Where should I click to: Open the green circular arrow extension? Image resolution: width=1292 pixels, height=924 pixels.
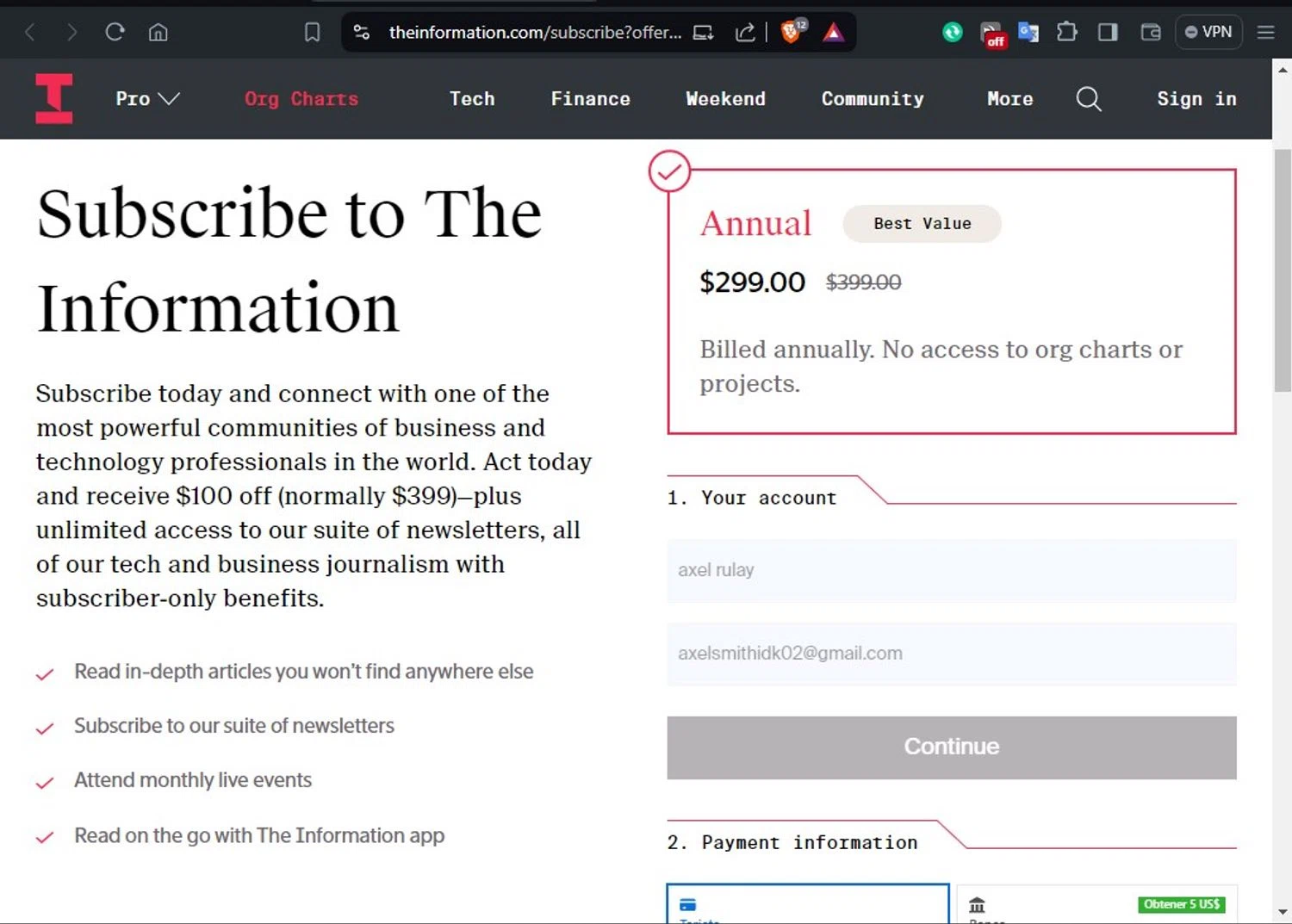click(x=952, y=33)
